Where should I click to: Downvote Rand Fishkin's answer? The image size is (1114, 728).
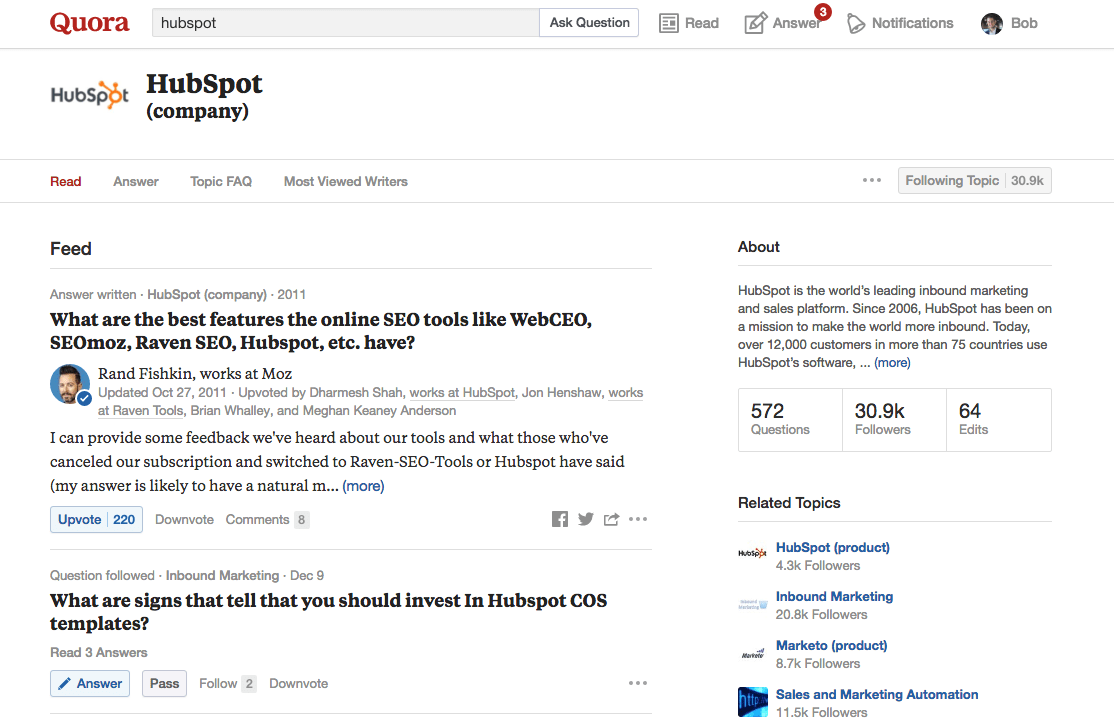[x=184, y=519]
